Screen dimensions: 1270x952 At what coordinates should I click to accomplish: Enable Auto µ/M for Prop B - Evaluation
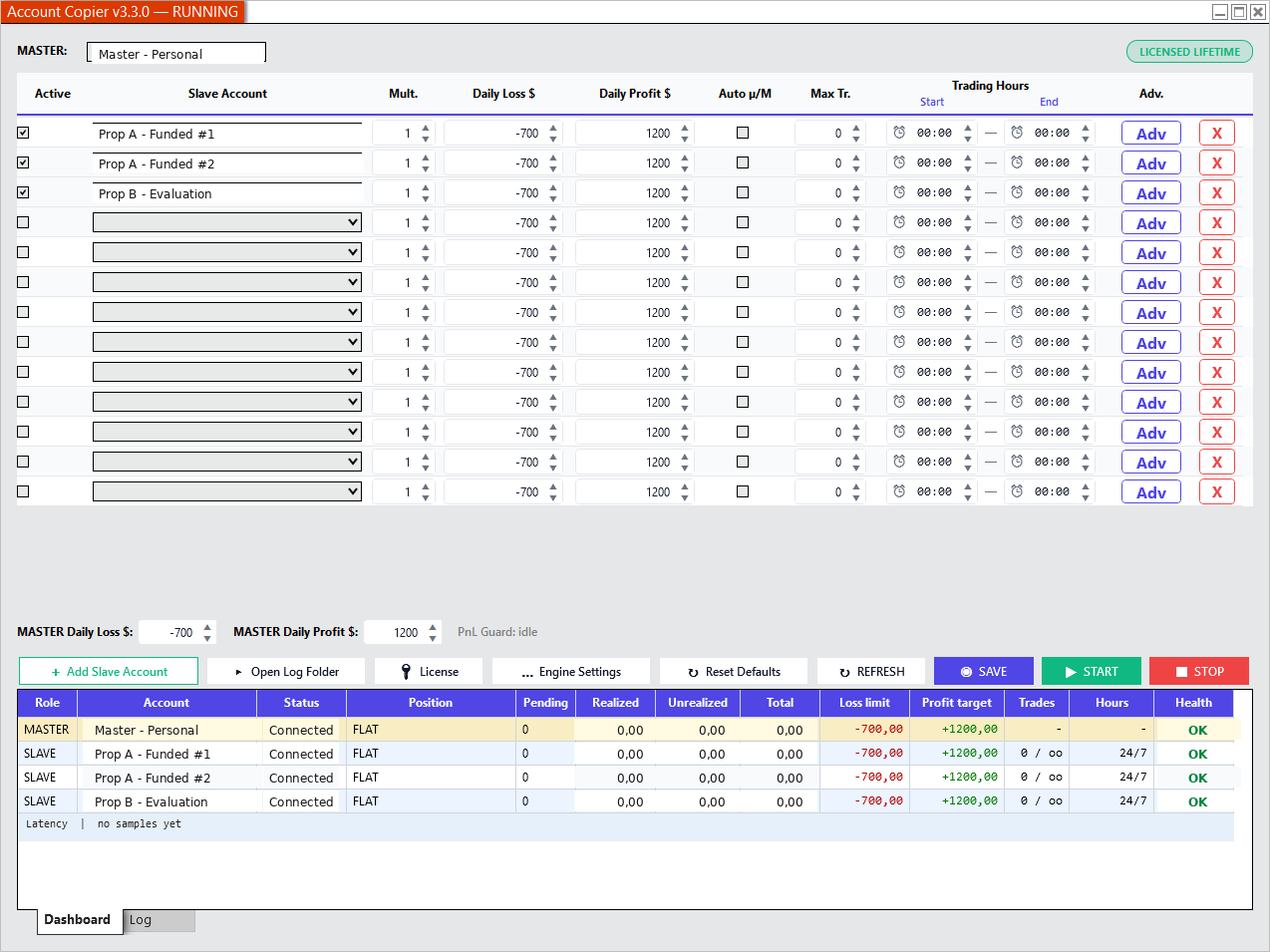(743, 192)
